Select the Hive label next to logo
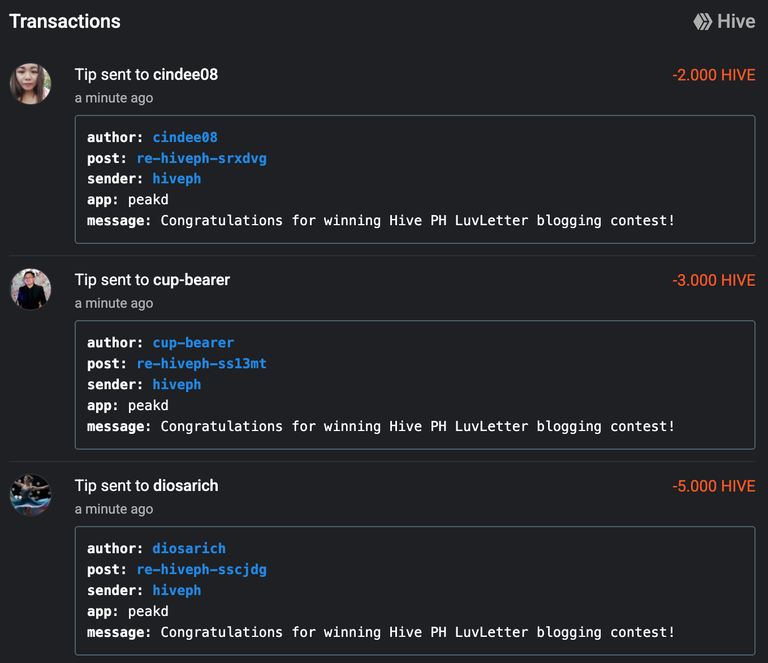Screen dimensions: 768x663 [736, 22]
